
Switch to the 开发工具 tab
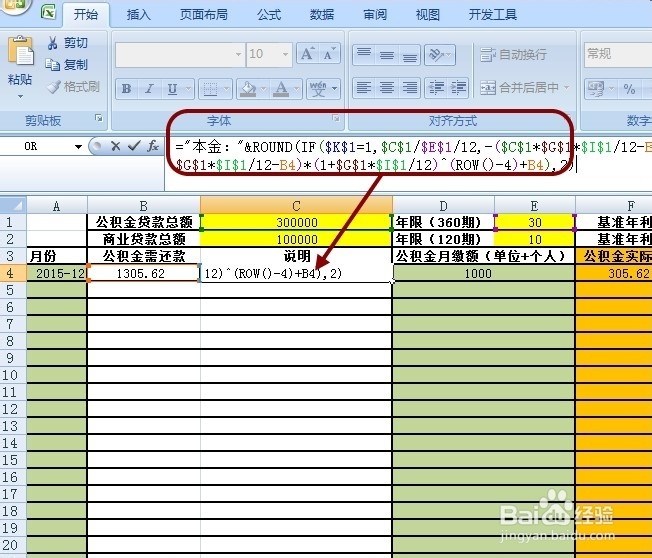[493, 15]
